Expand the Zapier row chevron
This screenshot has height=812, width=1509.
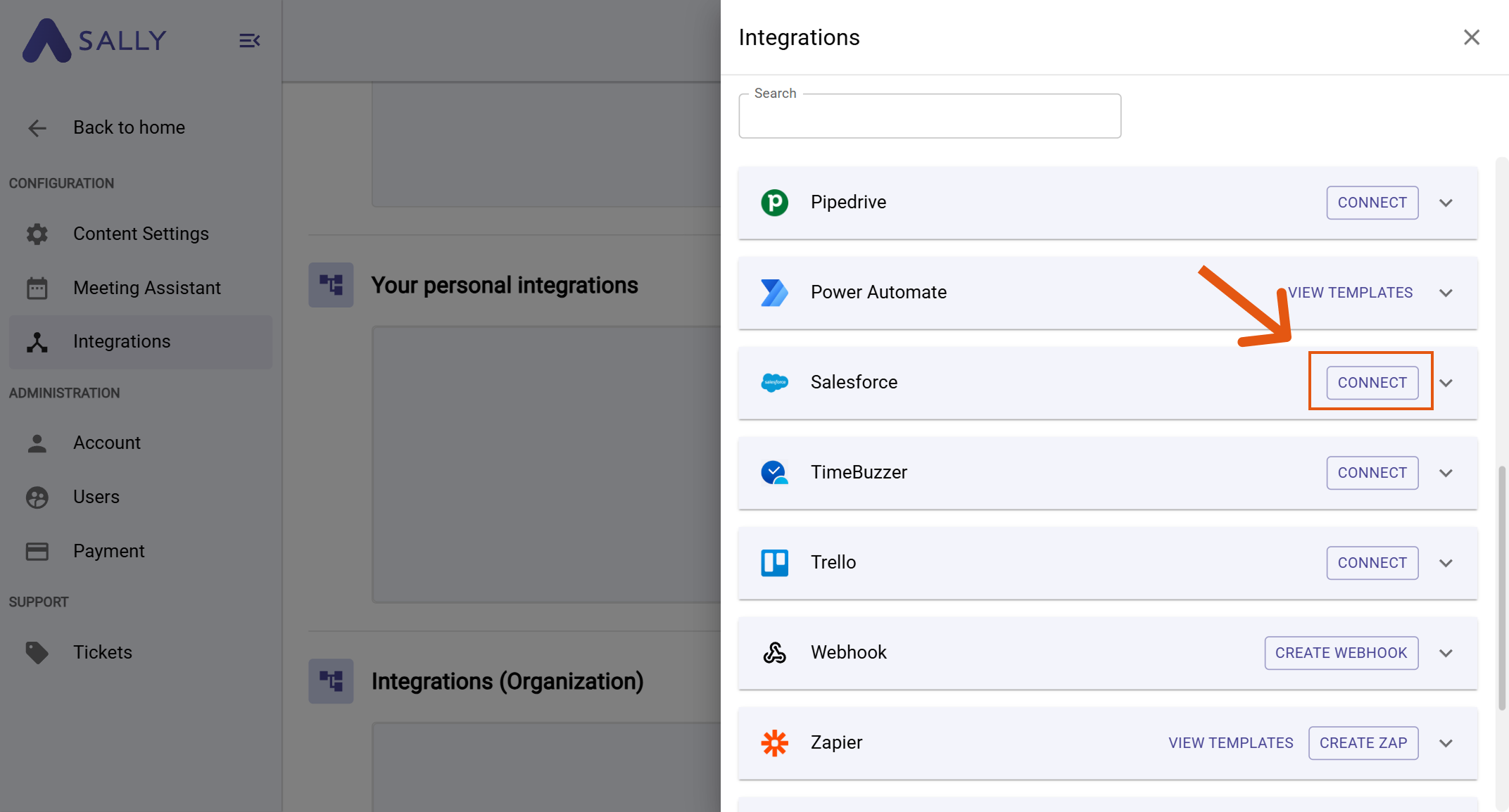pyautogui.click(x=1446, y=743)
